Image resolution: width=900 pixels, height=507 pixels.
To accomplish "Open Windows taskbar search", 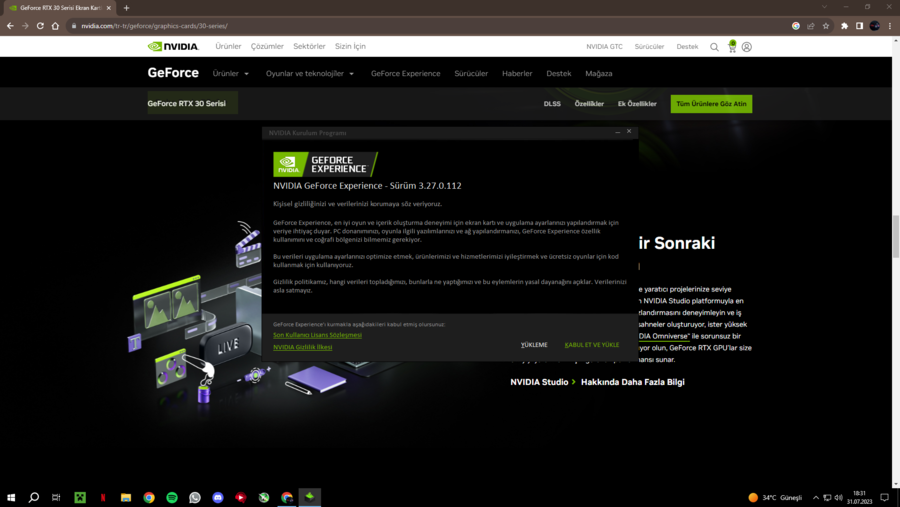I will [x=34, y=497].
